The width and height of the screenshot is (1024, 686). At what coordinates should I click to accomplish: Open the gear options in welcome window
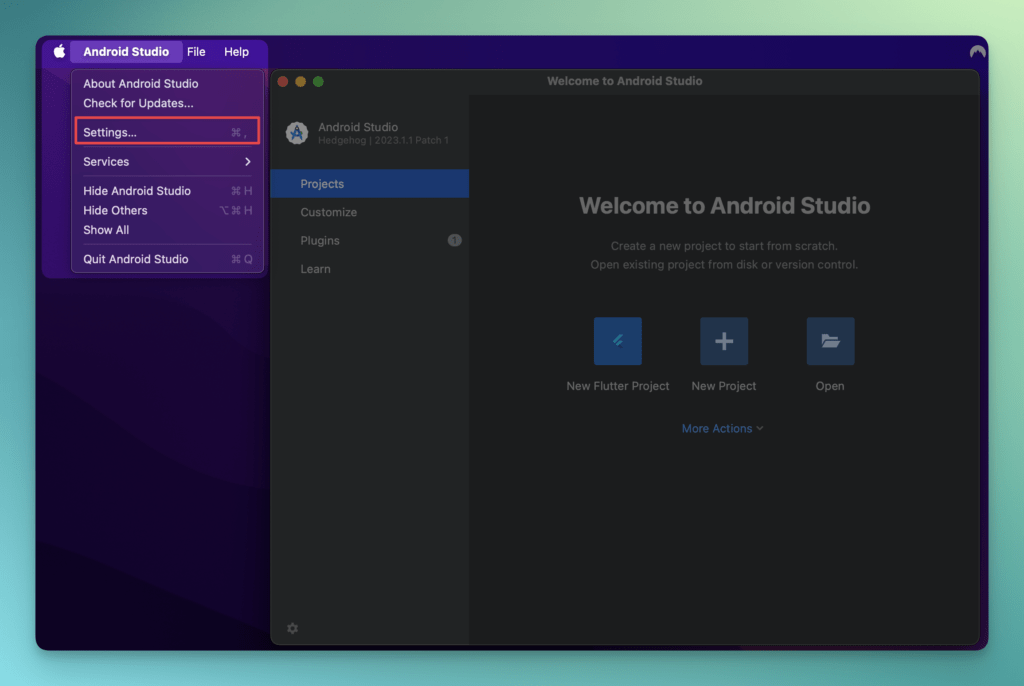(x=293, y=628)
